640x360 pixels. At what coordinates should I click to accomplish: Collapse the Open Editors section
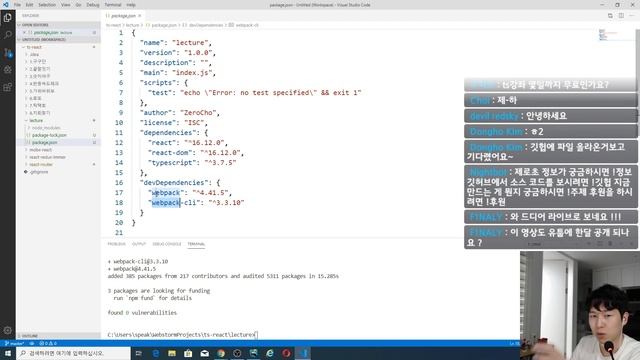click(57, 25)
